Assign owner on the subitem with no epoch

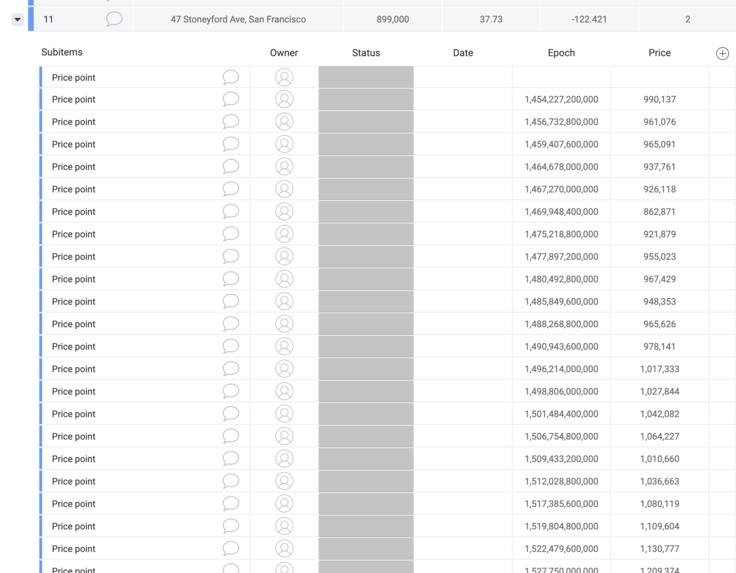pyautogui.click(x=284, y=77)
